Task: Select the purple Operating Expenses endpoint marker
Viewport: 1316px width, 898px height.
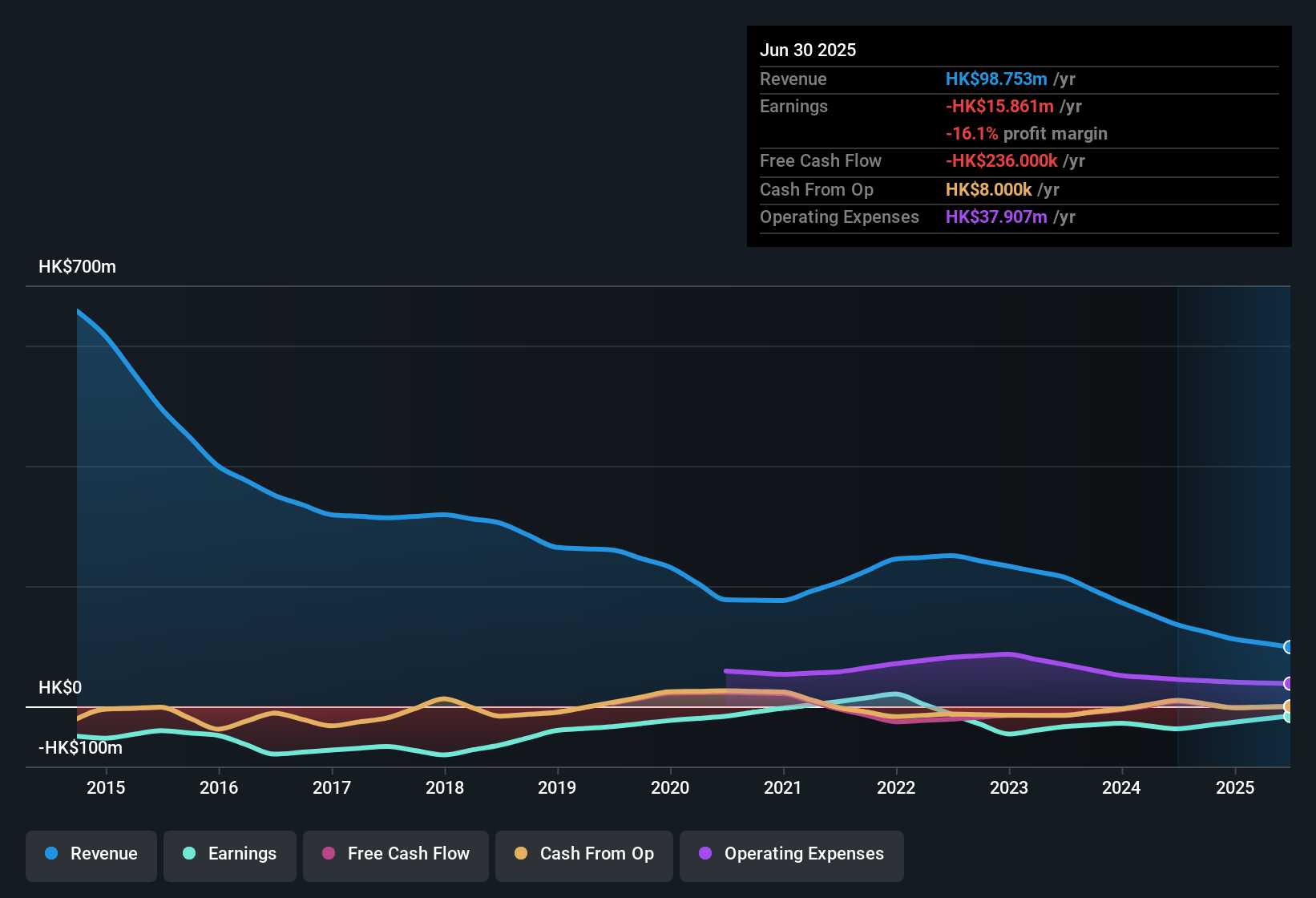Action: [x=1288, y=683]
